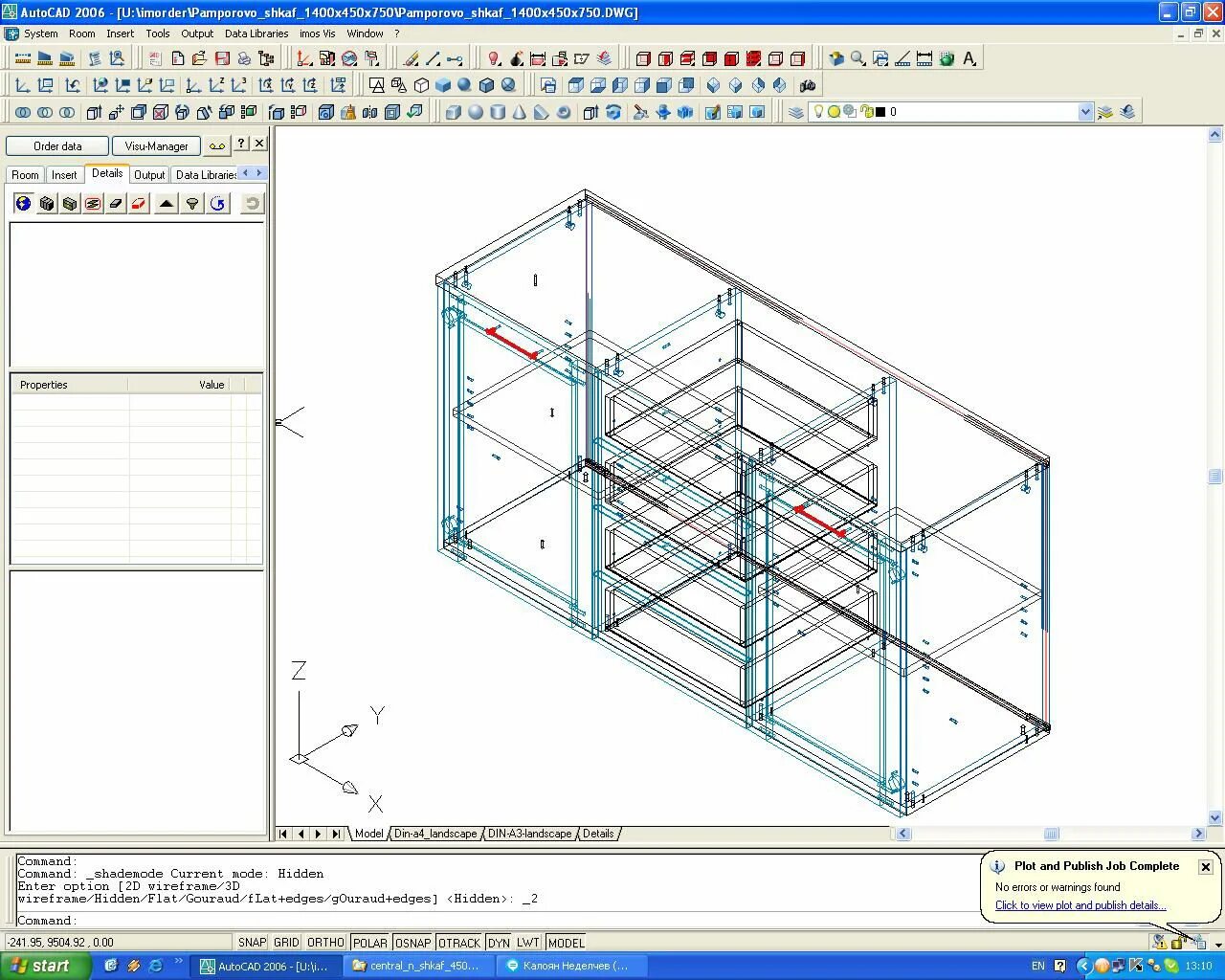Open the imos Vis menu
This screenshot has height=980, width=1225.
point(317,33)
